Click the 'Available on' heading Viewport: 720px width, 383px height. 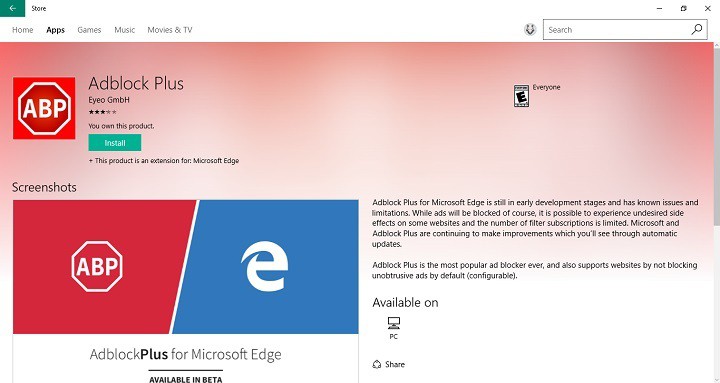click(405, 303)
